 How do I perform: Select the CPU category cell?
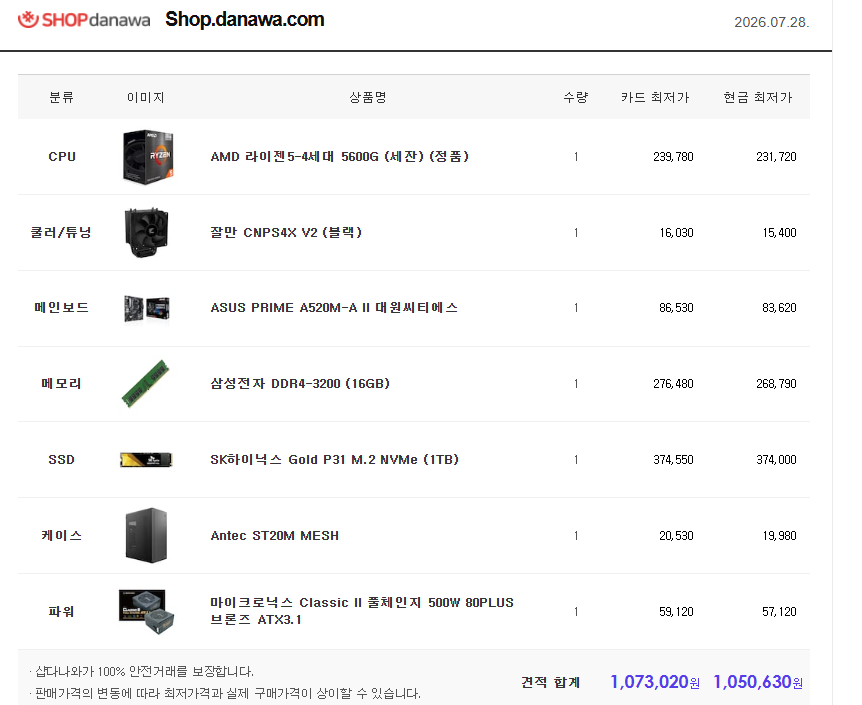pyautogui.click(x=62, y=157)
